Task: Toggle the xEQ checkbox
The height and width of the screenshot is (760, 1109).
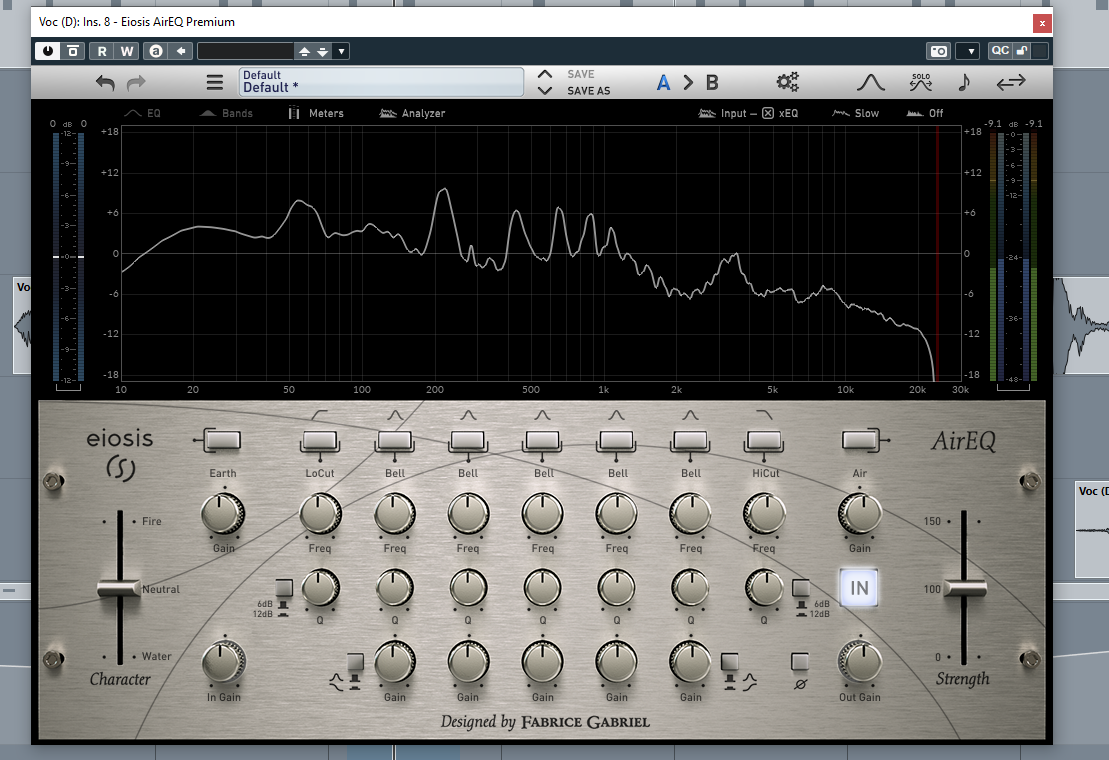Action: 768,113
